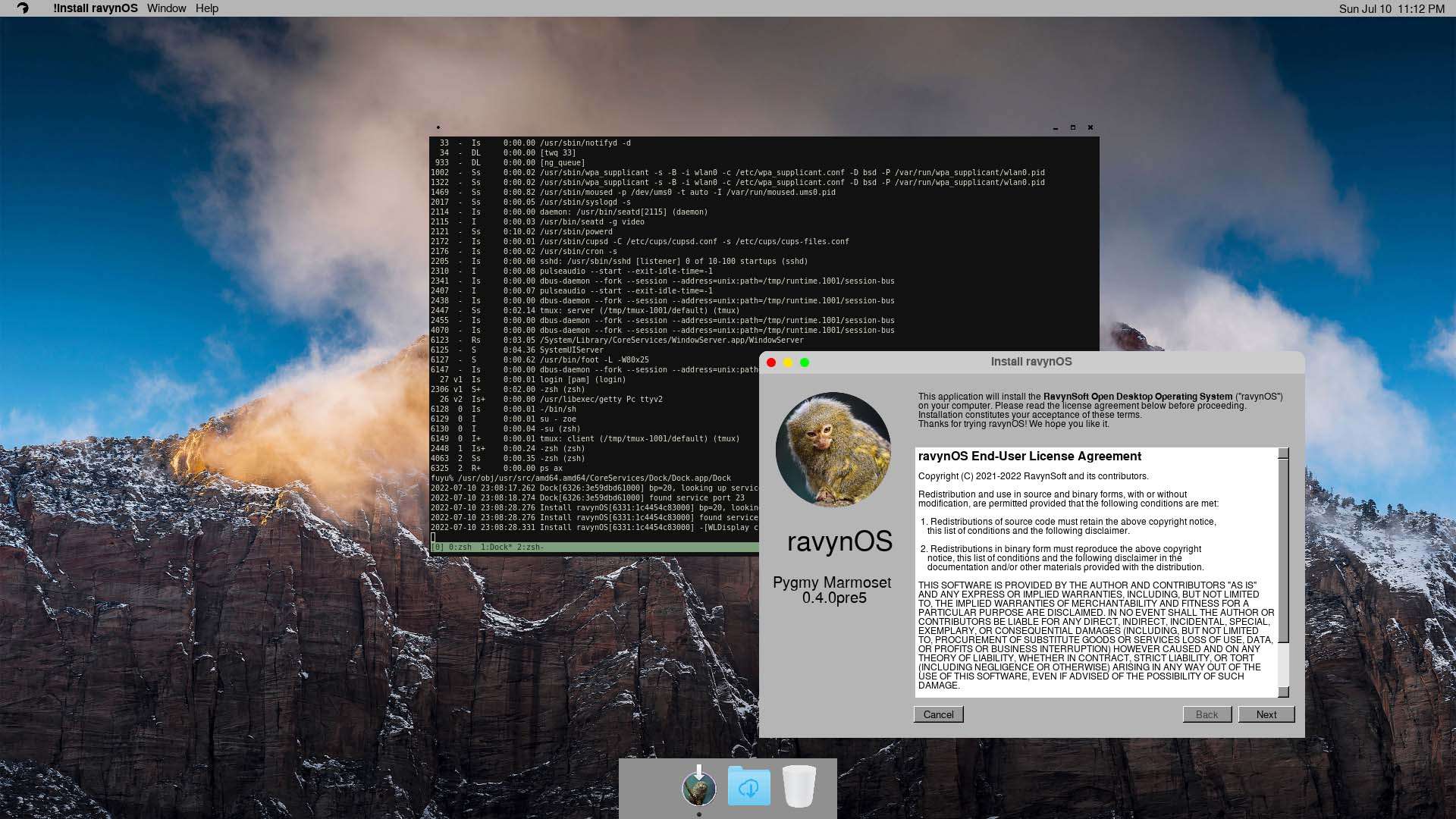
Task: Click the menu bar date and clock
Action: [x=1392, y=8]
